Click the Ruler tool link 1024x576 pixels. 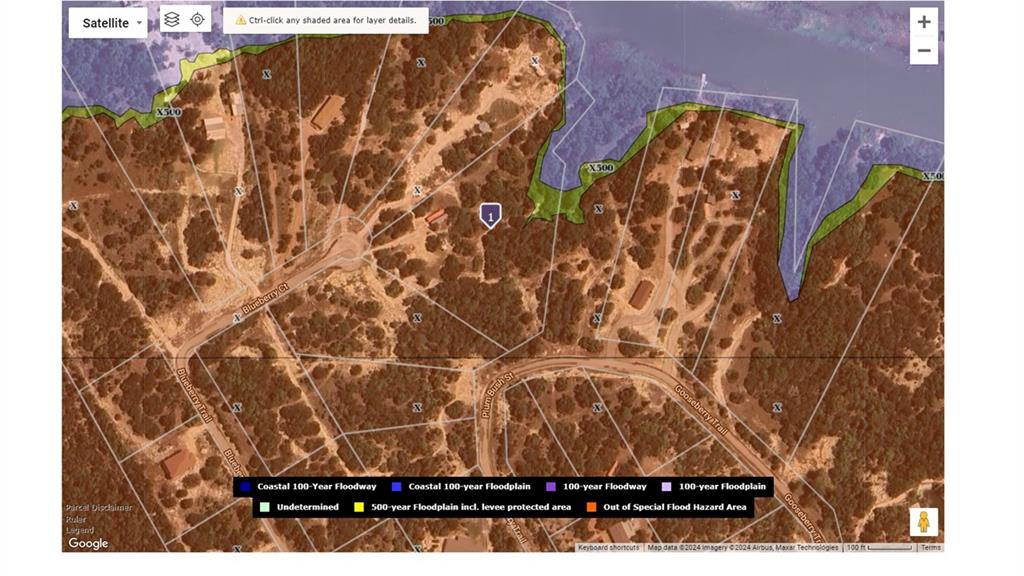[76, 519]
